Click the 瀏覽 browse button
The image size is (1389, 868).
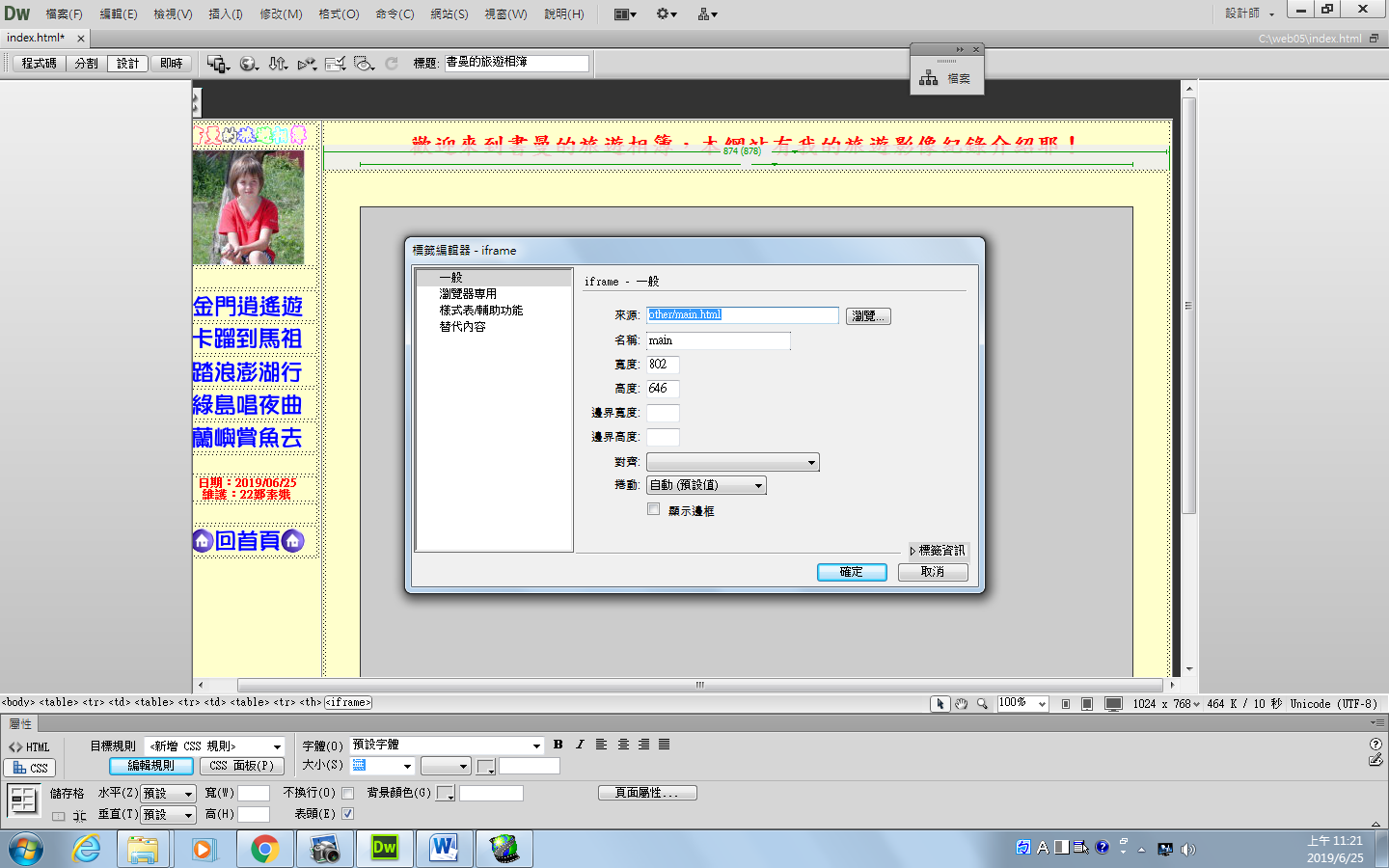pos(868,316)
